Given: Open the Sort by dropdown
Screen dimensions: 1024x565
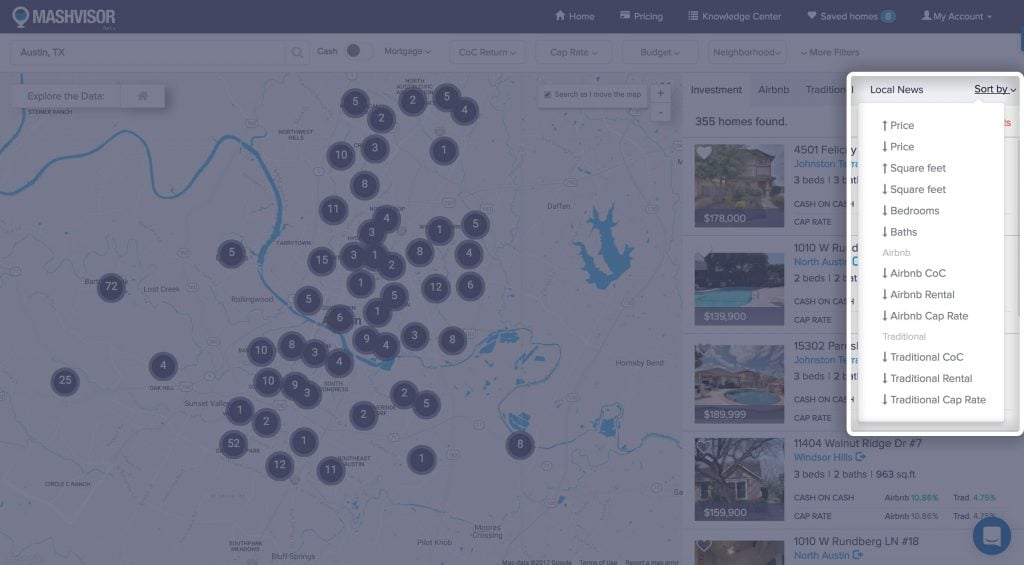Looking at the screenshot, I should [x=994, y=89].
